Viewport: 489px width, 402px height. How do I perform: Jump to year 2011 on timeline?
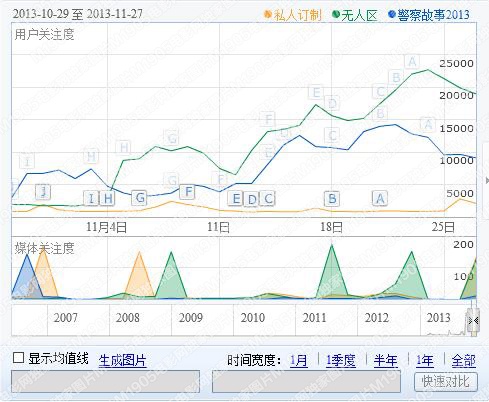tap(315, 318)
